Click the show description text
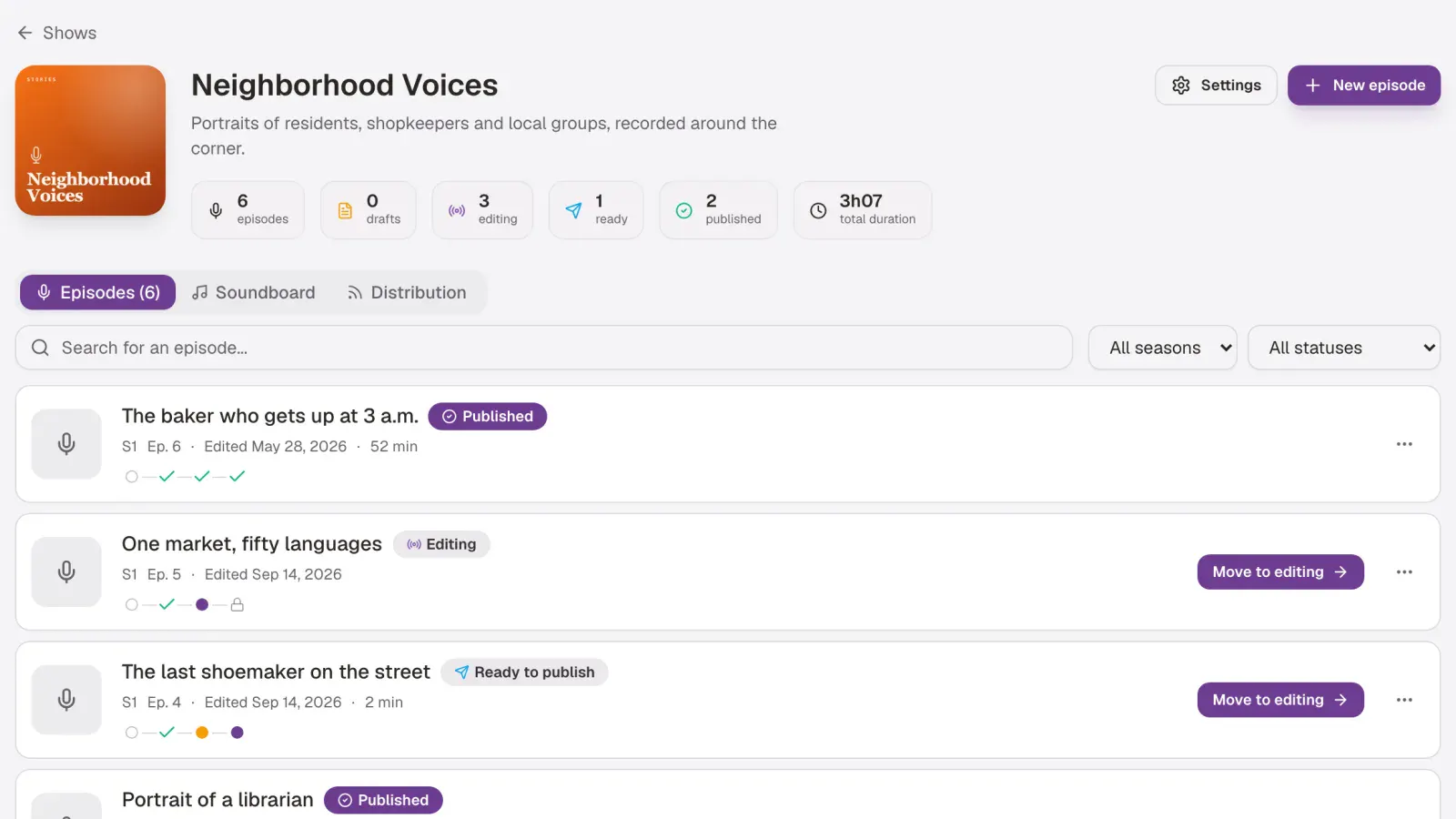Screen dimensions: 1456x819 (x=484, y=136)
